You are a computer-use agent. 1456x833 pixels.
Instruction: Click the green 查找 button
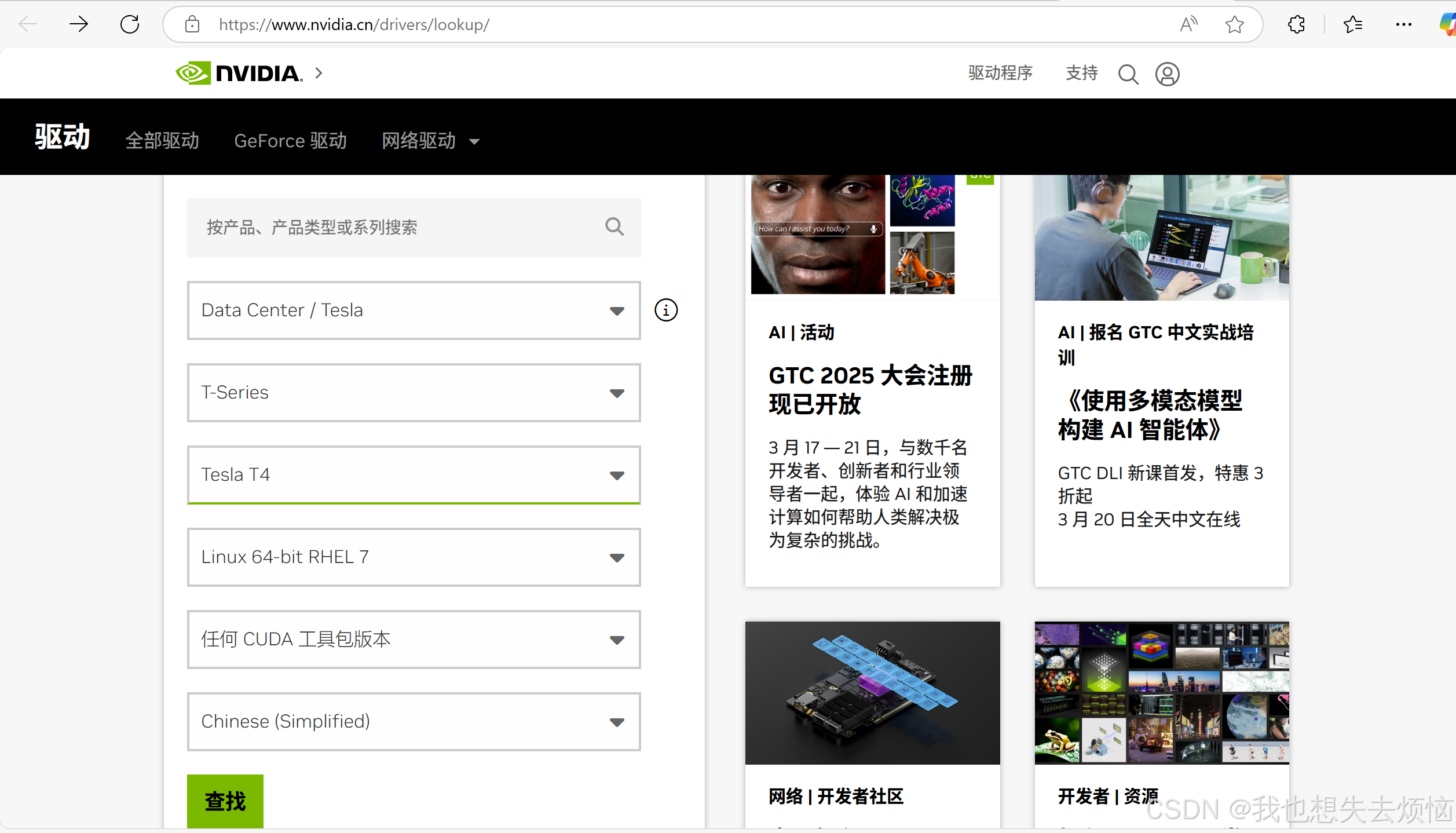tap(225, 801)
